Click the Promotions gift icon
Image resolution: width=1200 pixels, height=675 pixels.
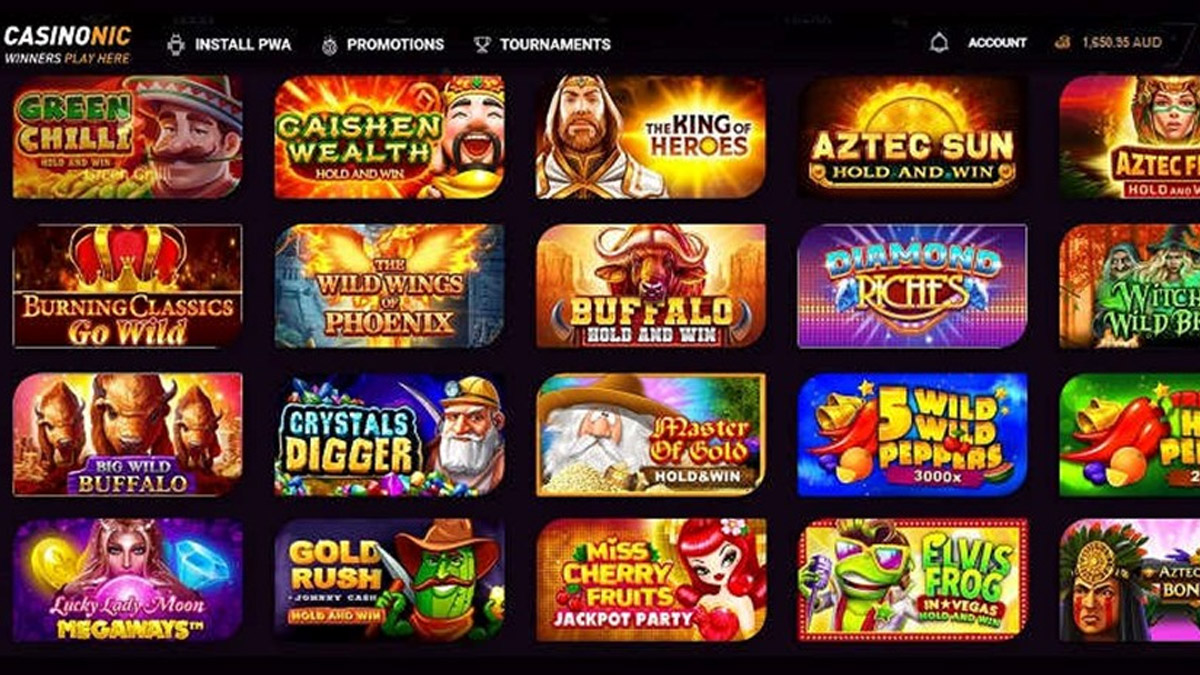pyautogui.click(x=330, y=45)
